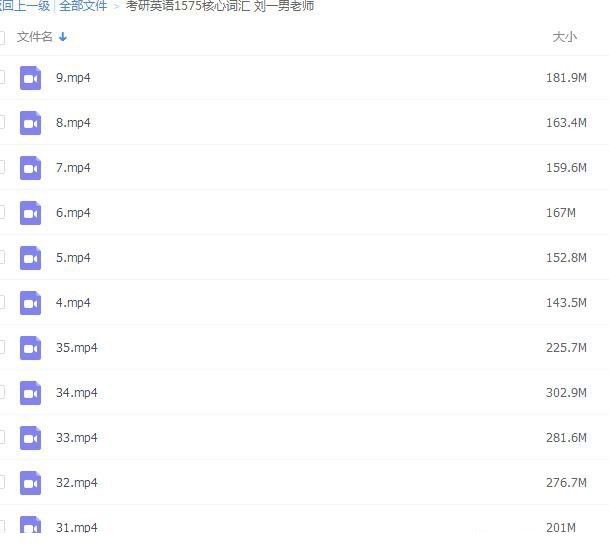The width and height of the screenshot is (609, 556).
Task: Tick the checkbox for 5.mp4
Action: point(2,257)
